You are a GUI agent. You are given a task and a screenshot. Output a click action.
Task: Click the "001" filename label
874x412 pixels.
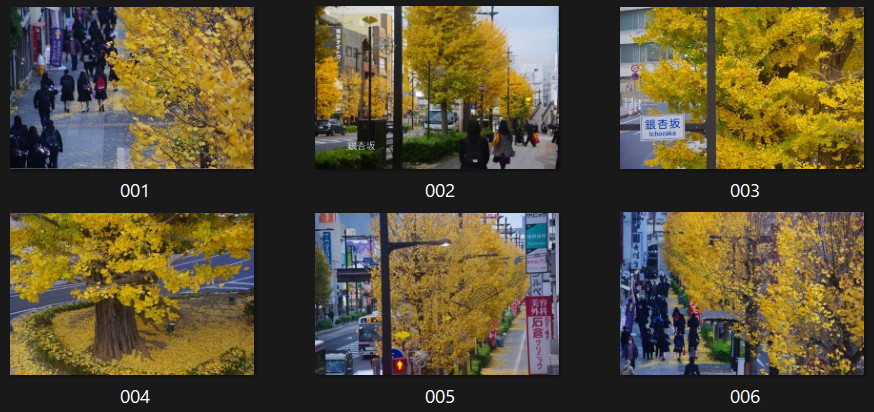click(x=134, y=190)
